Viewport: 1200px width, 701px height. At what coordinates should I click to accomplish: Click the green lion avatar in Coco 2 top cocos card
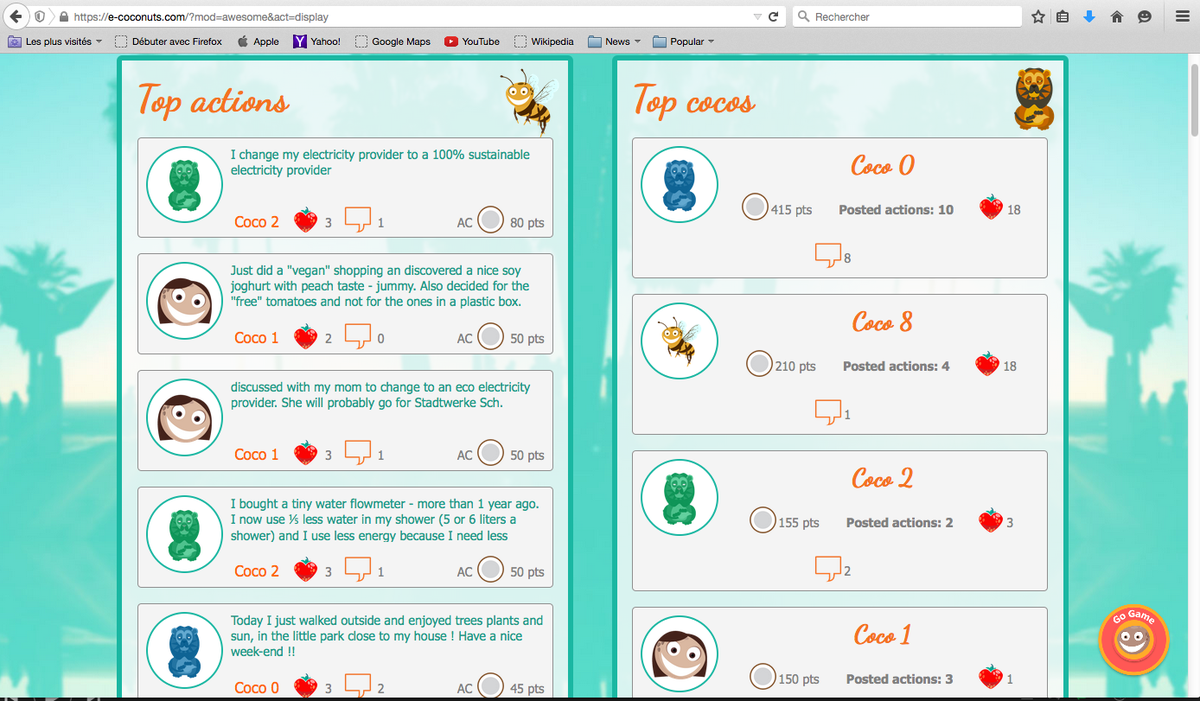(679, 498)
